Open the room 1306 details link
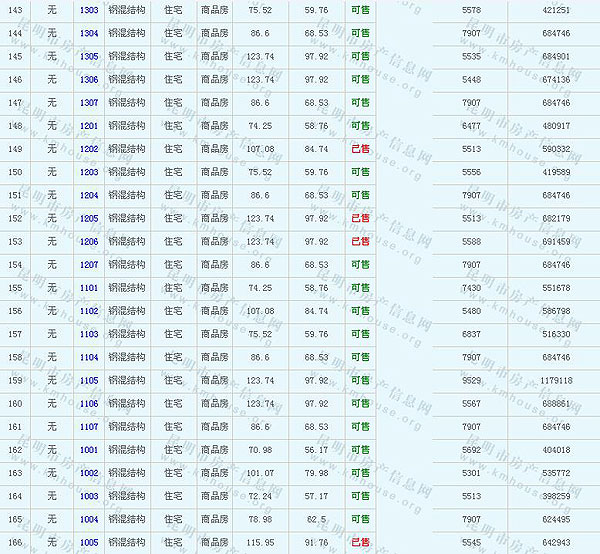The width and height of the screenshot is (600, 554). 89,80
